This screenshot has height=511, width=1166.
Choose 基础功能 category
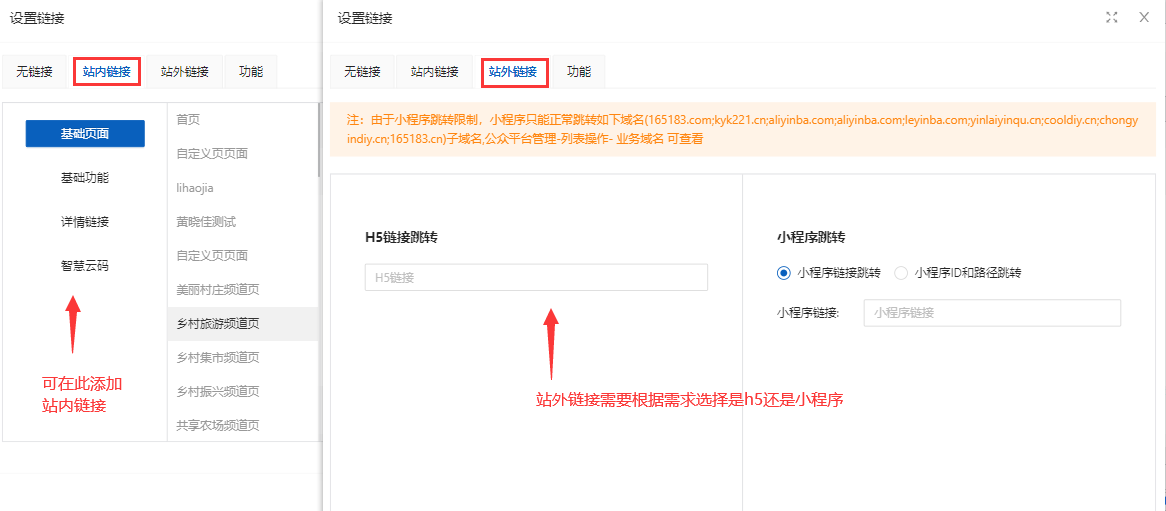85,178
